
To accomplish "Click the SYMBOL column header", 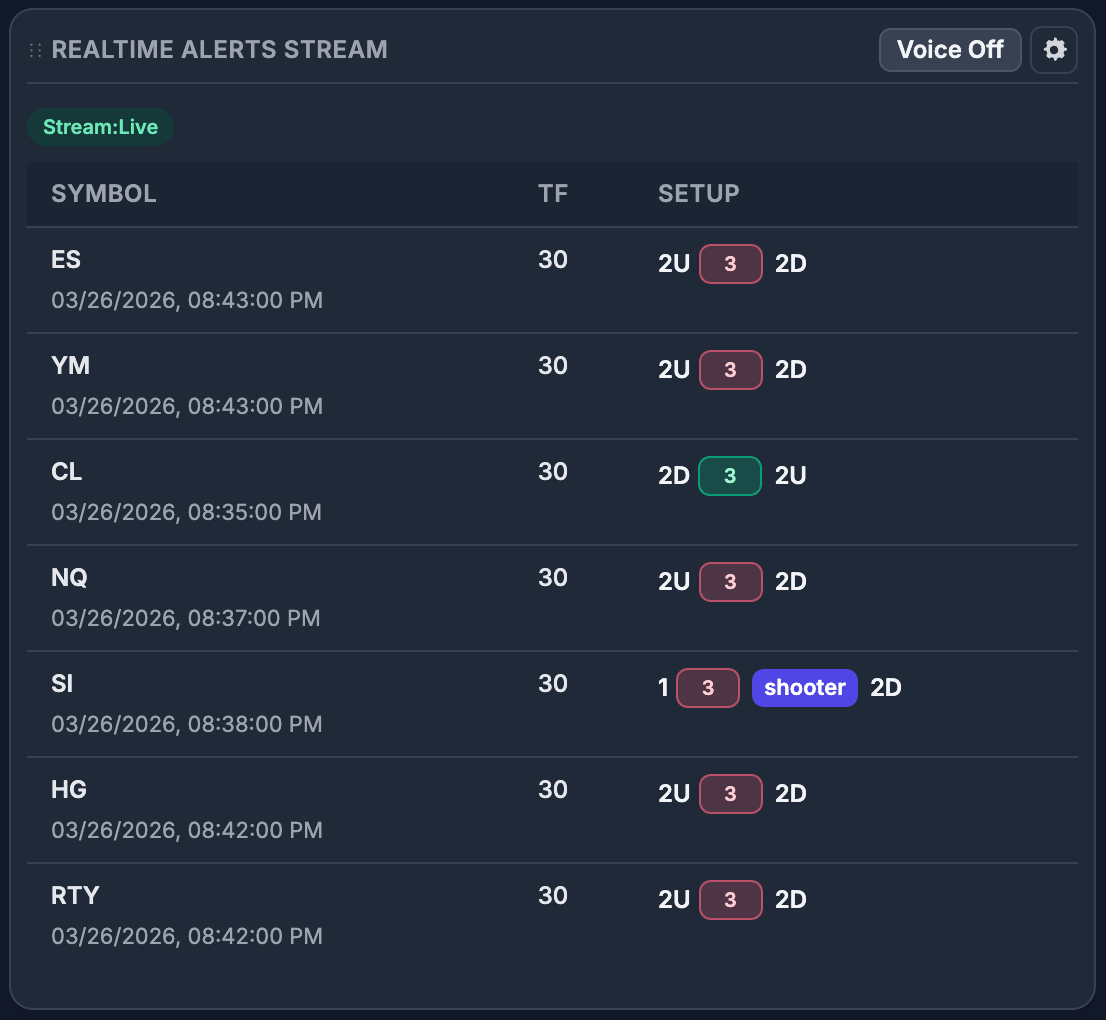I will pyautogui.click(x=103, y=193).
